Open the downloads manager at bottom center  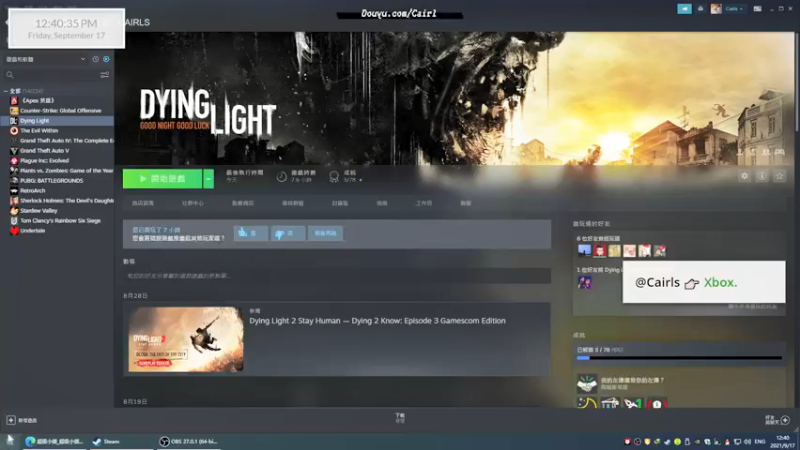coord(400,418)
